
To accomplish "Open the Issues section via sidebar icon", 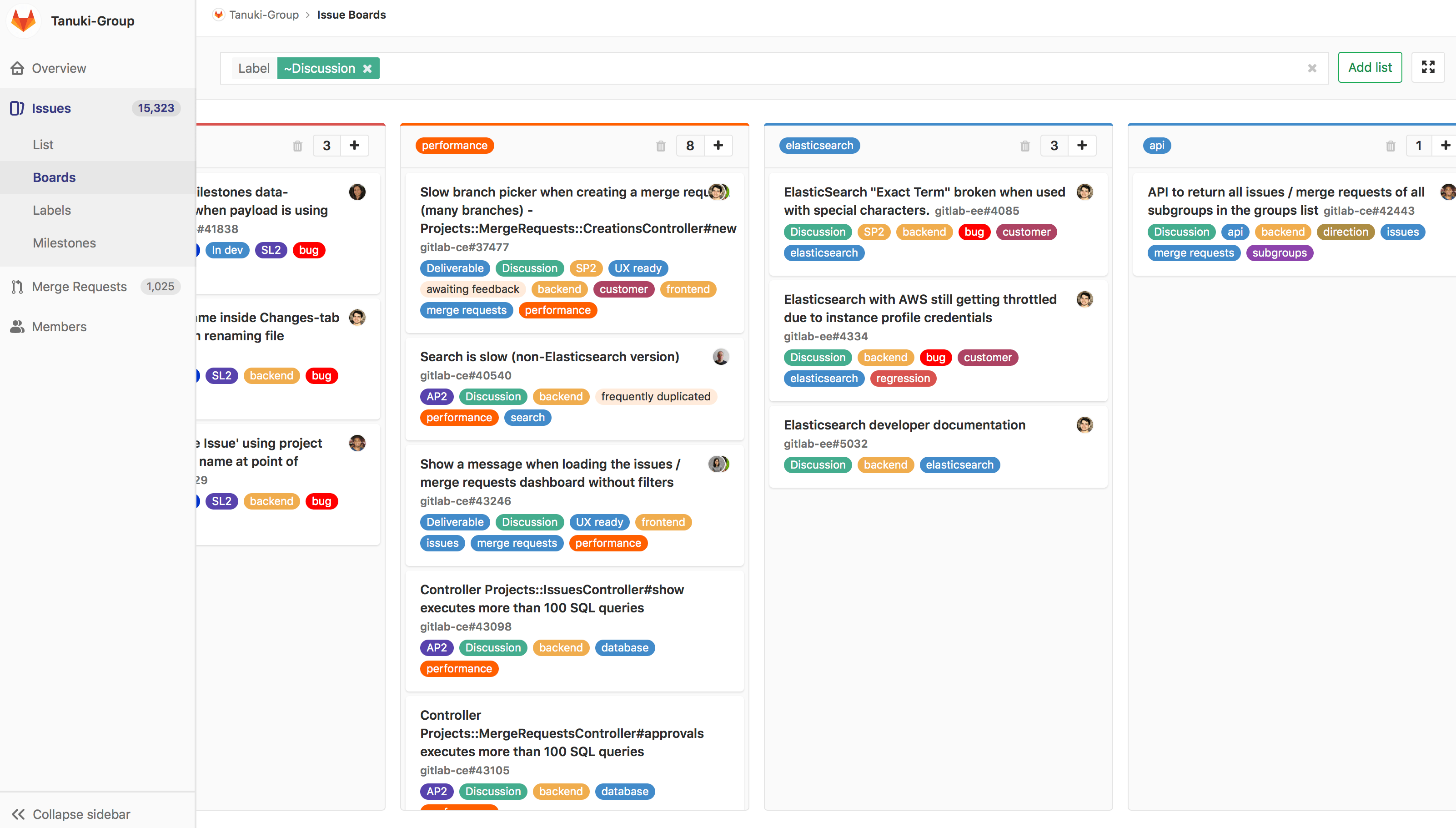I will 17,108.
